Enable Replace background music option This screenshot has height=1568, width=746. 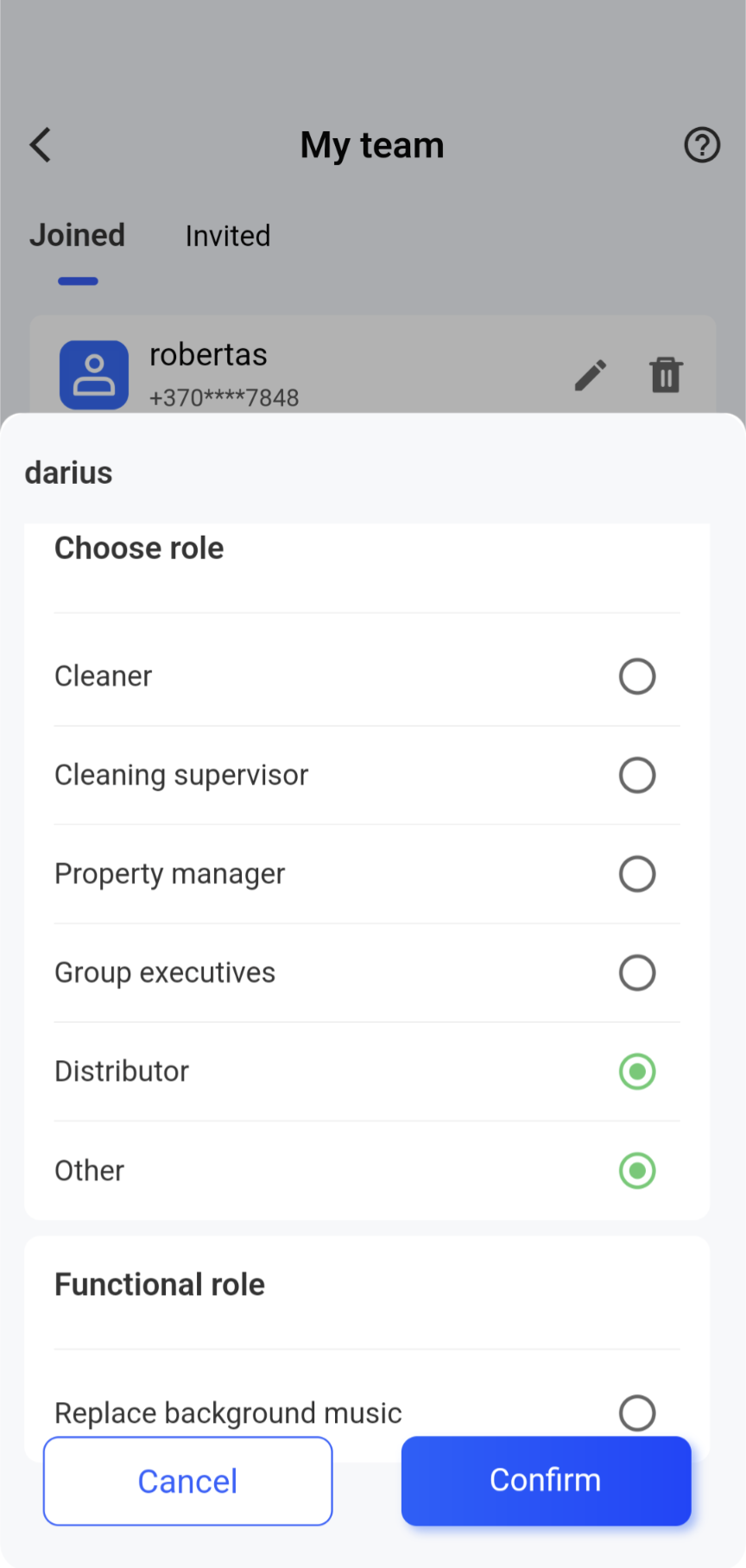point(637,1413)
